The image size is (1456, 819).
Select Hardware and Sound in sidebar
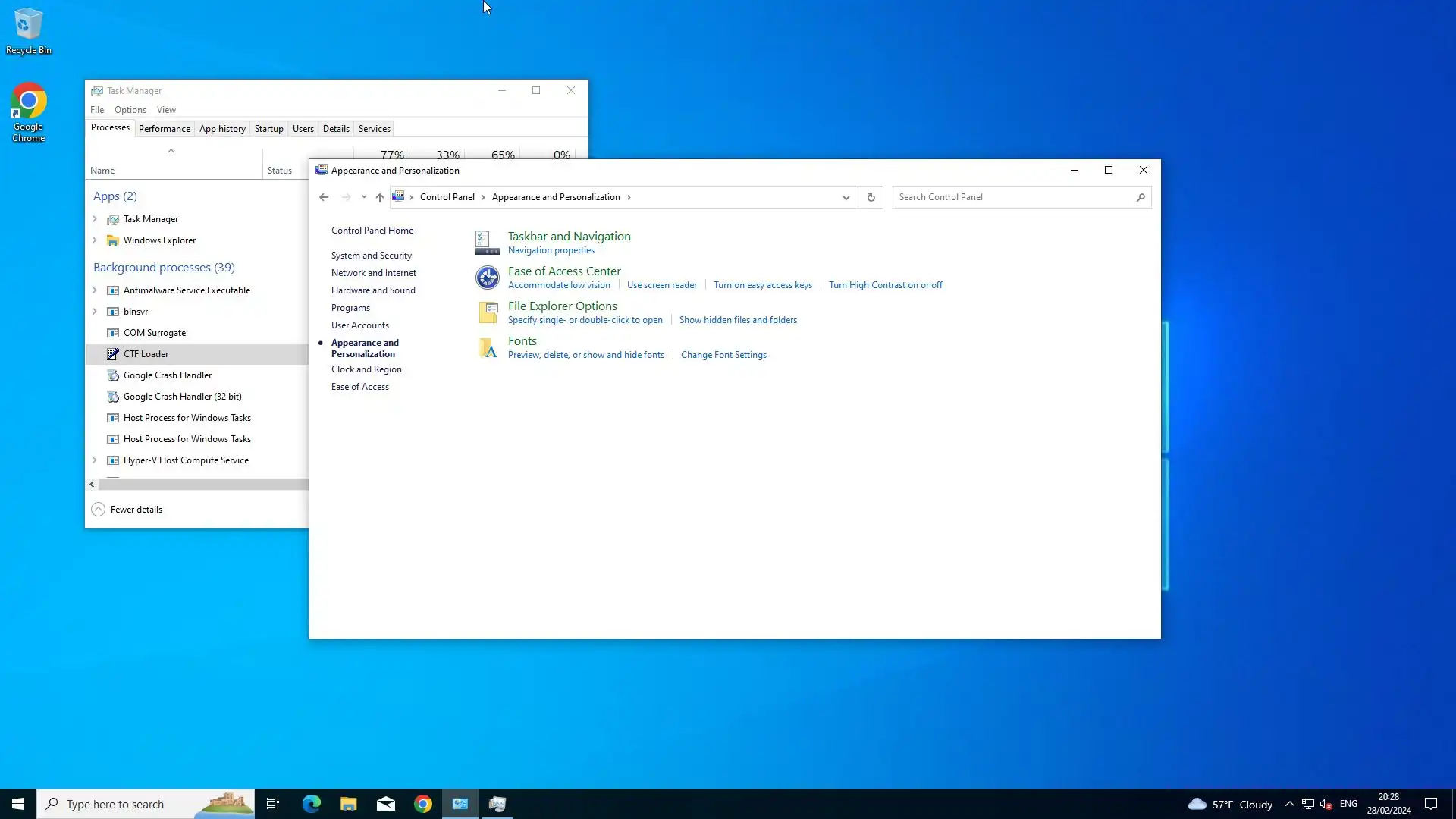coord(373,290)
